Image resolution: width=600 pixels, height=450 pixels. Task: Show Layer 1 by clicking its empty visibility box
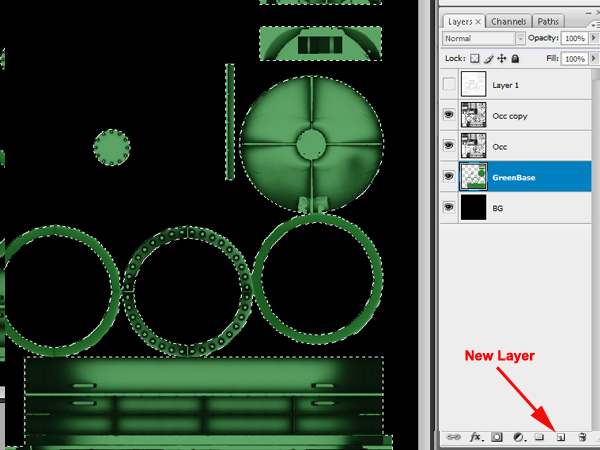(x=449, y=84)
